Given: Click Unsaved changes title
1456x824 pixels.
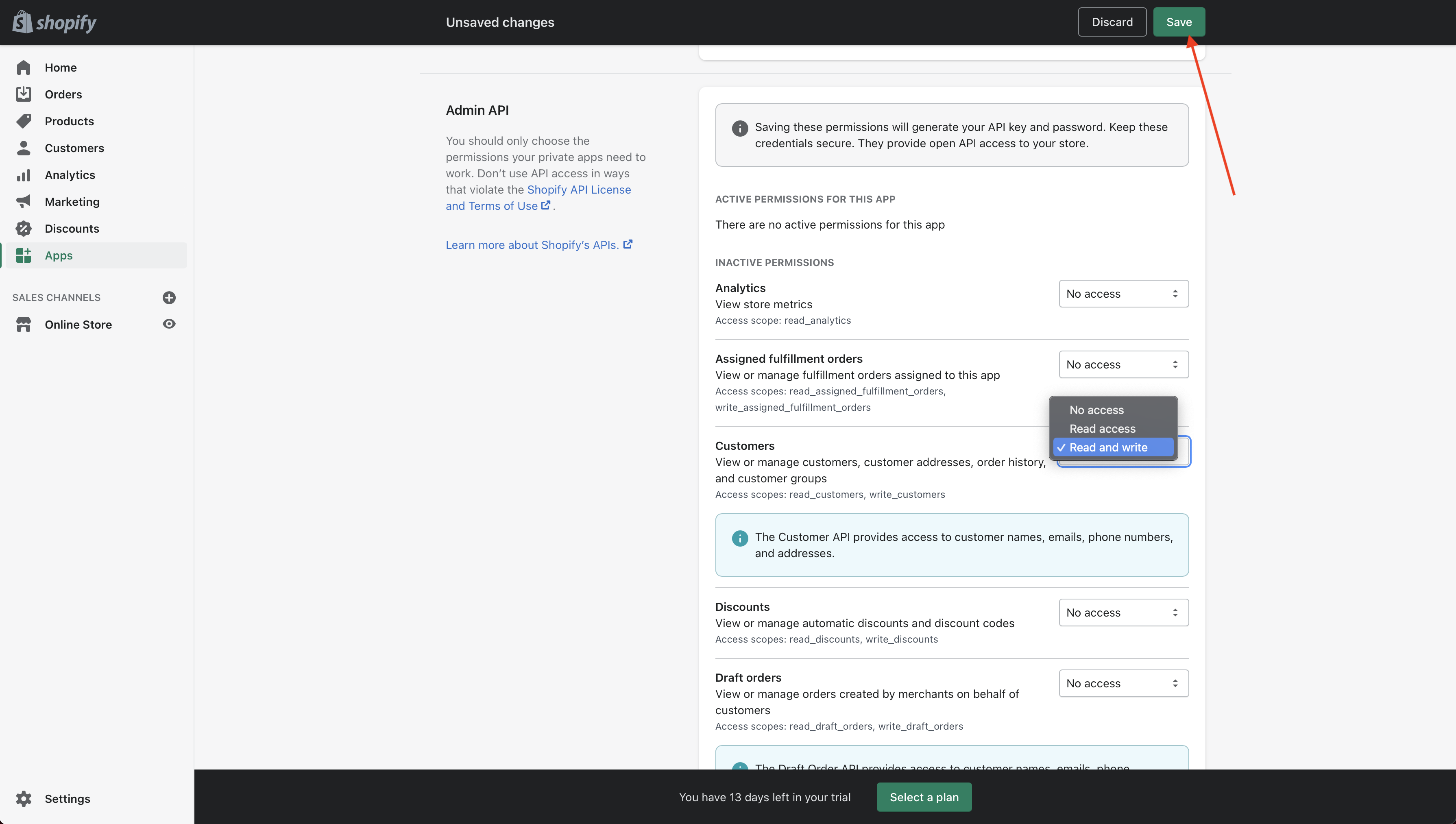Looking at the screenshot, I should point(500,22).
